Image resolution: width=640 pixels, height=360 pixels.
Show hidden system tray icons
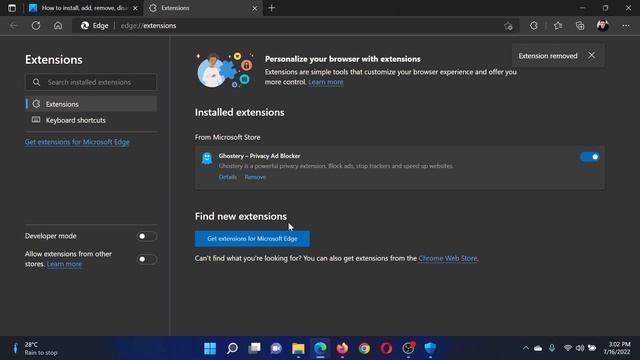(526, 348)
